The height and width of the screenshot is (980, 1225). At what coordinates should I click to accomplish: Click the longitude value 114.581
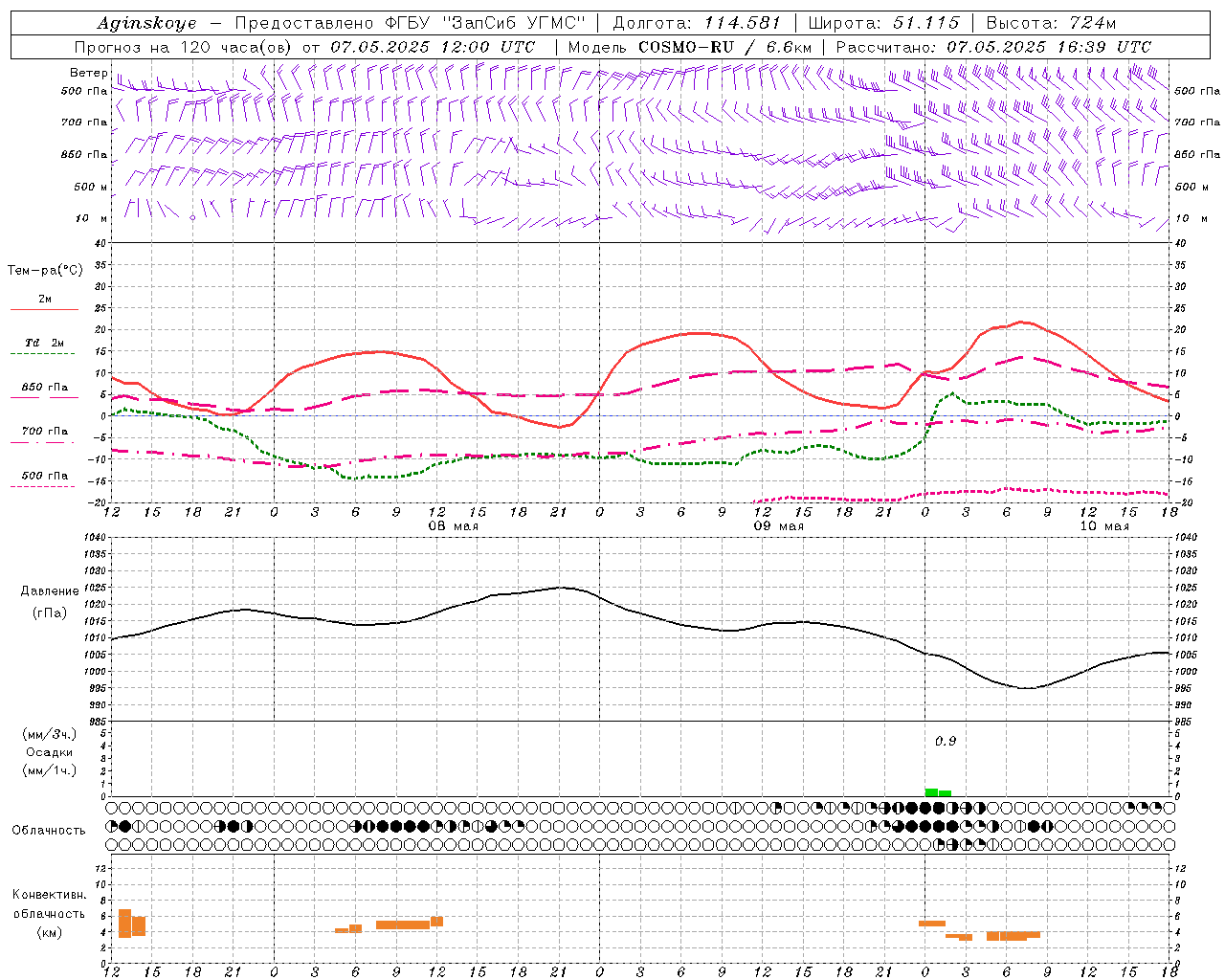pos(743,23)
